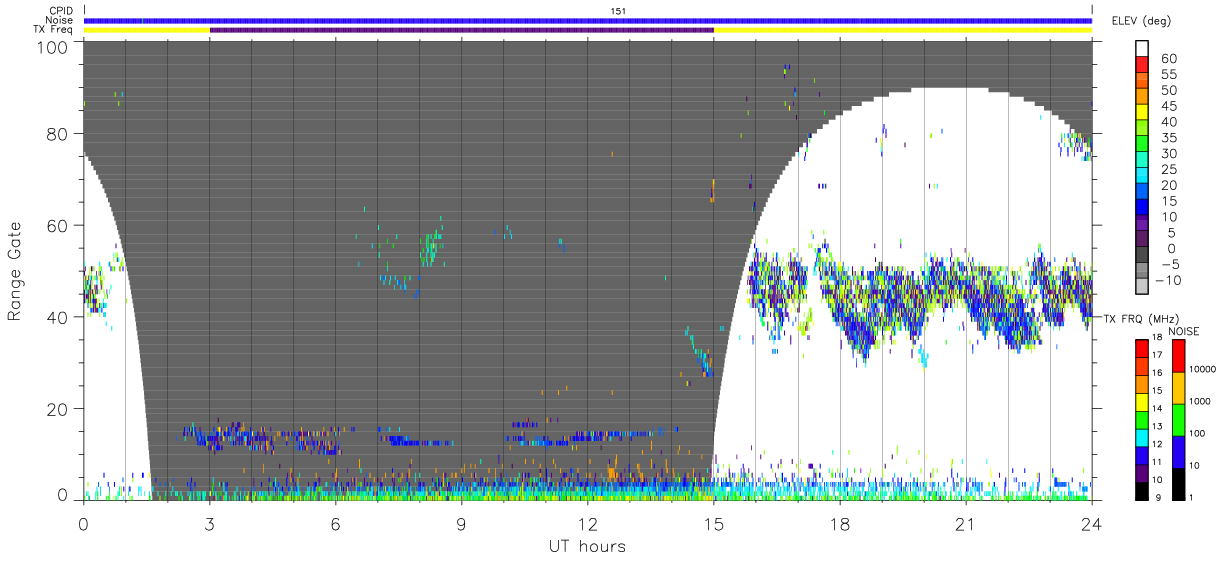Image resolution: width=1228 pixels, height=567 pixels.
Task: Click the 21 tick on UT hours axis
Action: coord(965,524)
